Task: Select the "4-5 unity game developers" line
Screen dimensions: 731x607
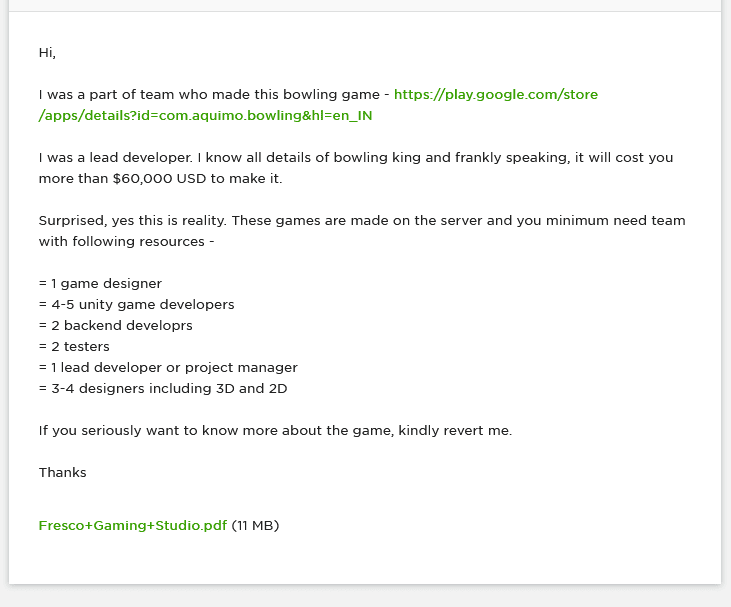Action: [x=136, y=305]
